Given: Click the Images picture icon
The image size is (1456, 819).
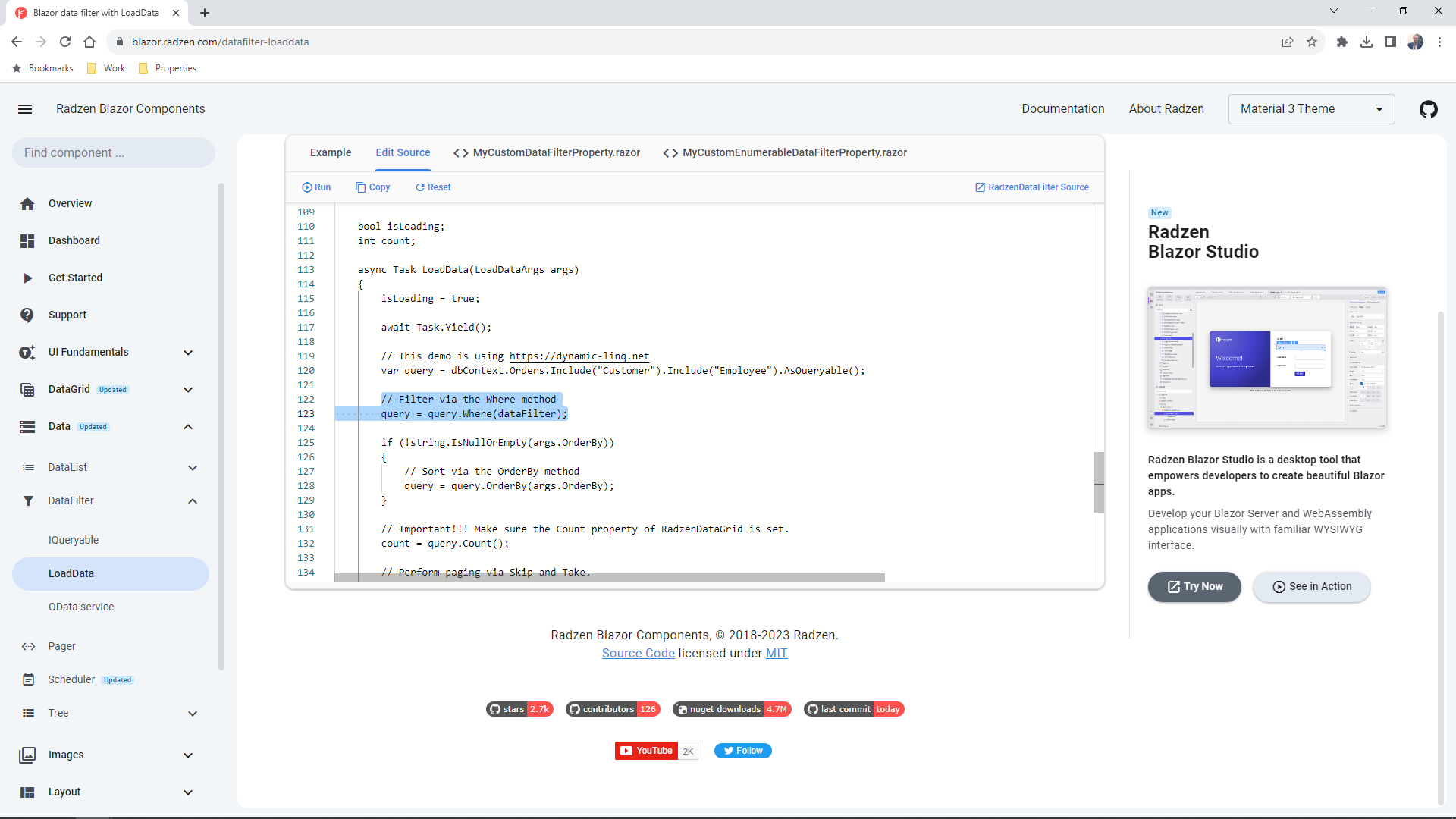Looking at the screenshot, I should (x=27, y=755).
